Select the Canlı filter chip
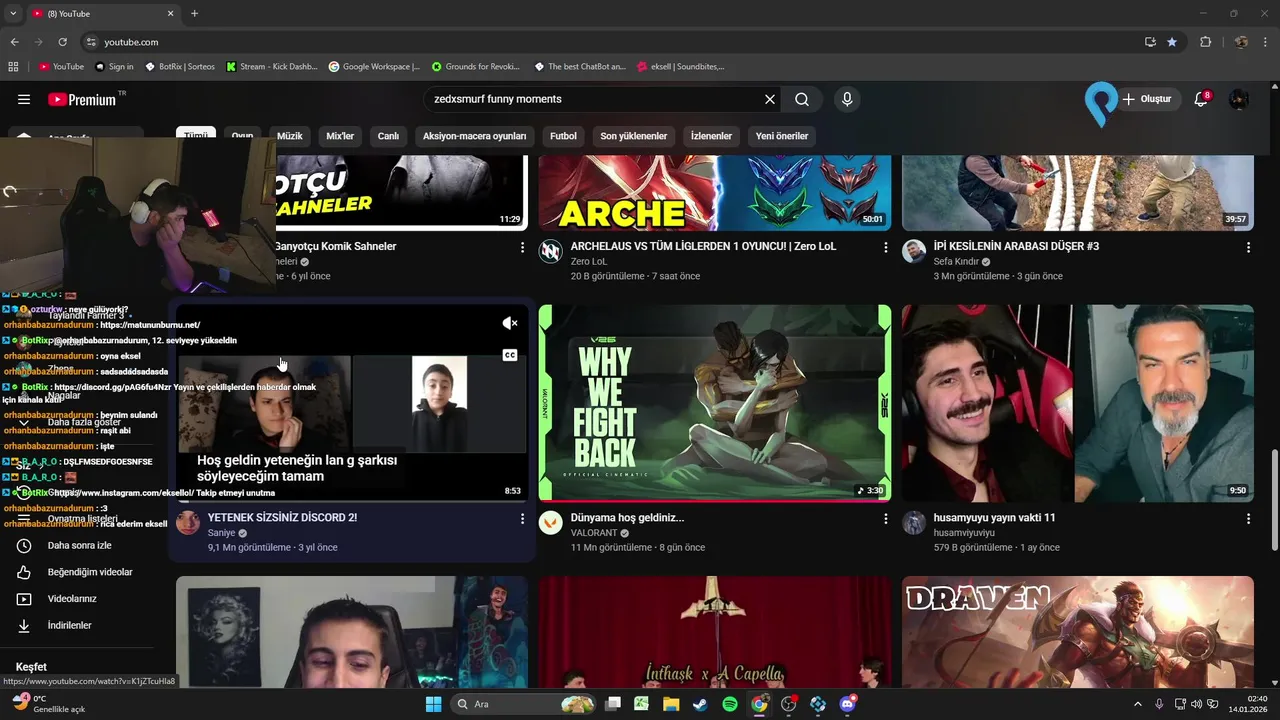Image resolution: width=1280 pixels, height=720 pixels. pyautogui.click(x=388, y=136)
